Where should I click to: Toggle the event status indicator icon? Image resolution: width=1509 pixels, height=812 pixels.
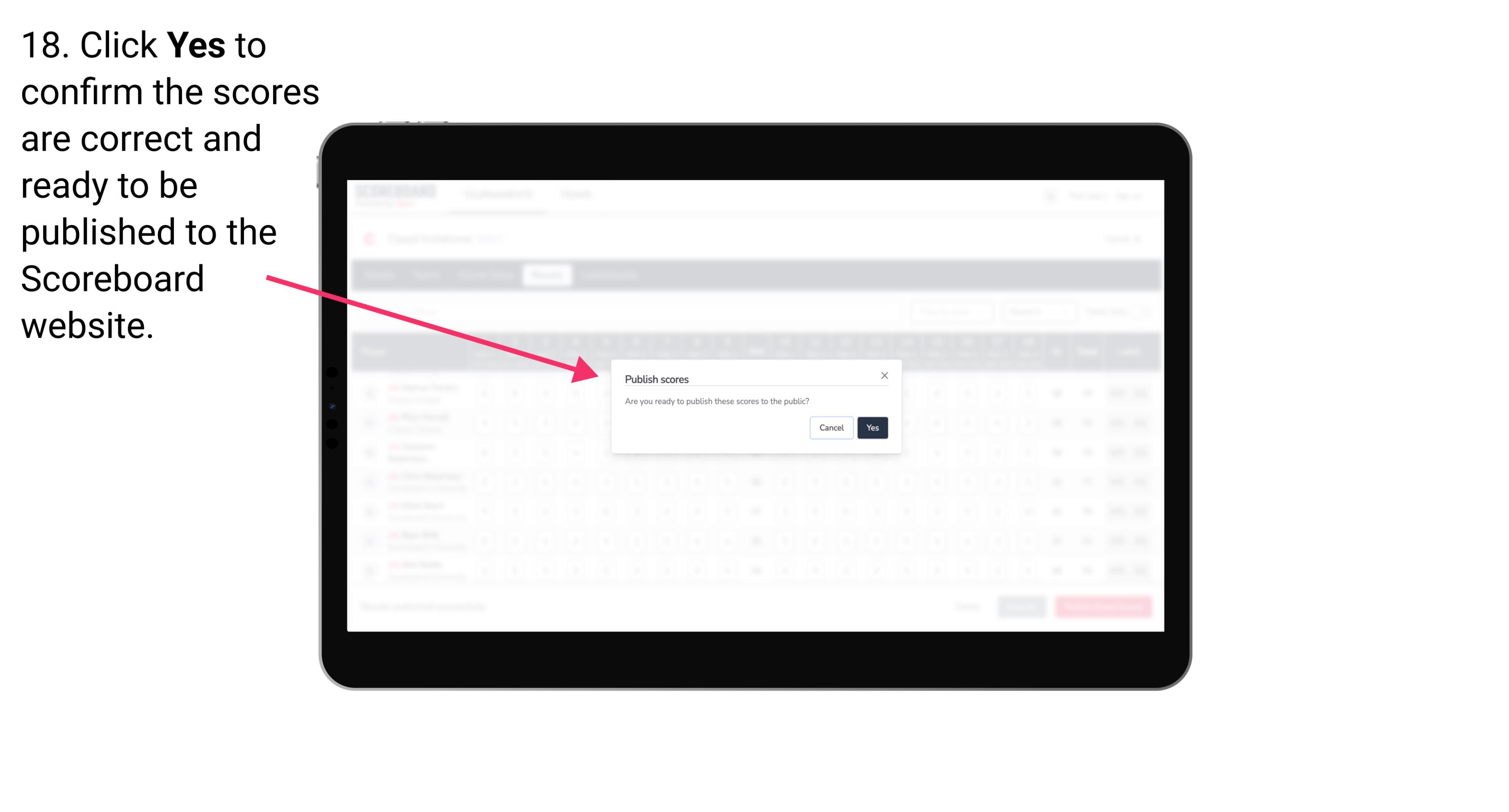[x=369, y=237]
